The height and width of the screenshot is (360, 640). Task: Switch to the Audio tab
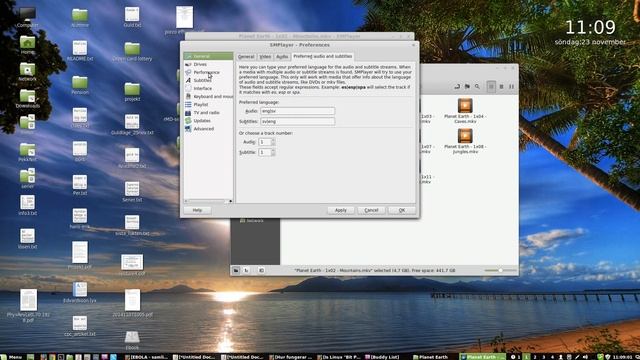coord(282,57)
